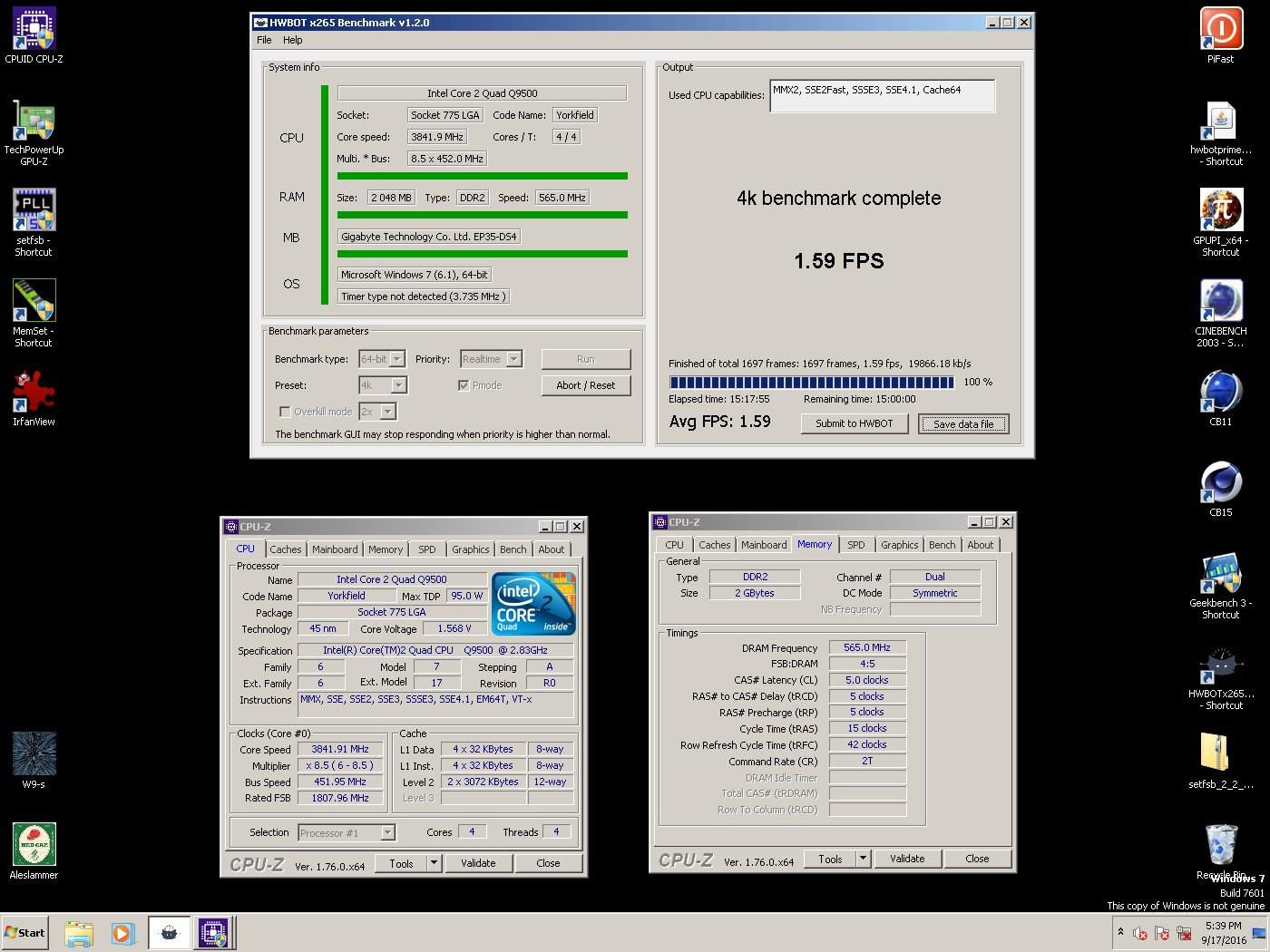This screenshot has height=952, width=1270.
Task: Click the muted volume tray icon
Action: (x=1140, y=933)
